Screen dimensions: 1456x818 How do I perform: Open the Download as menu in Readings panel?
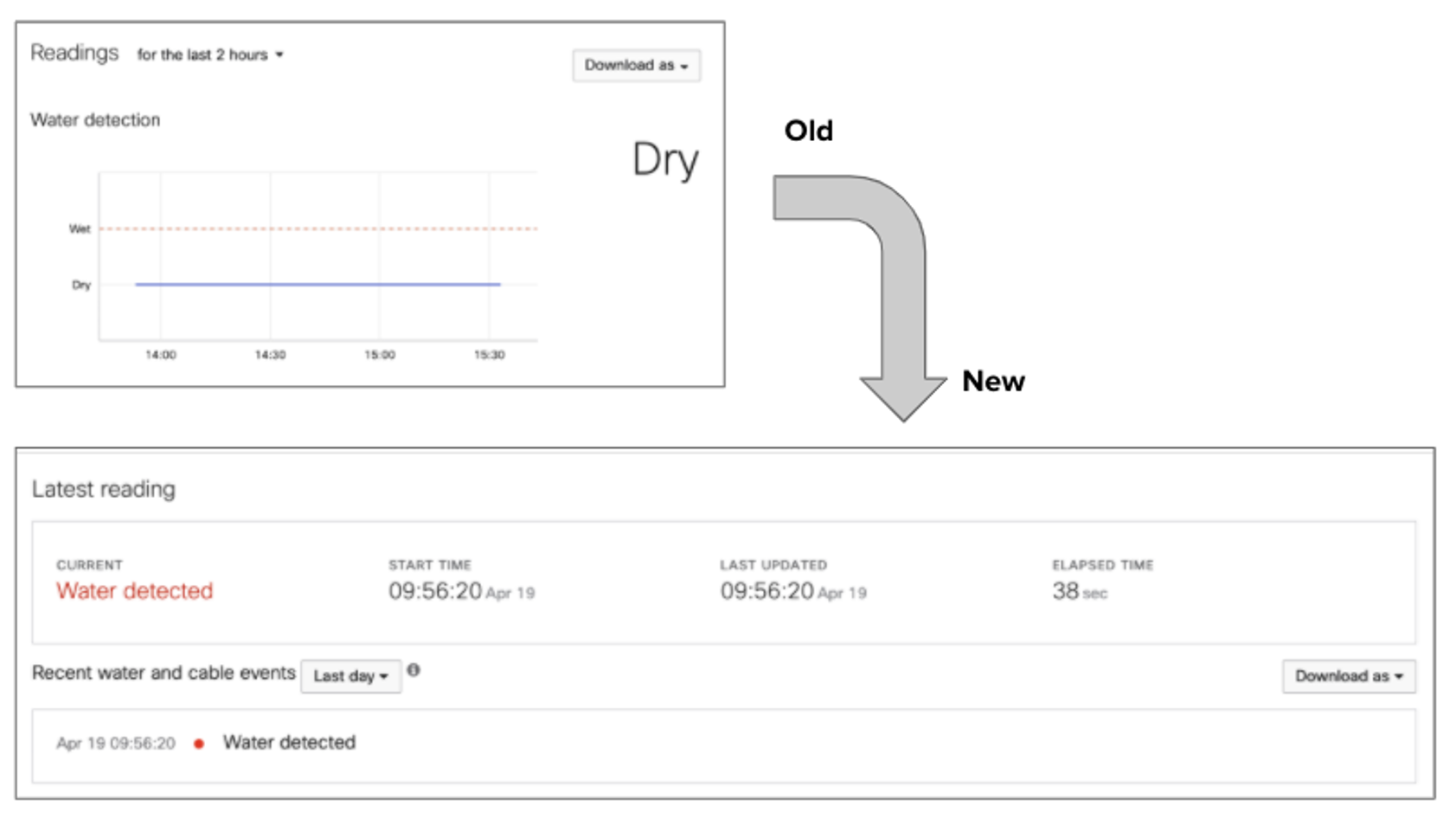coord(636,66)
